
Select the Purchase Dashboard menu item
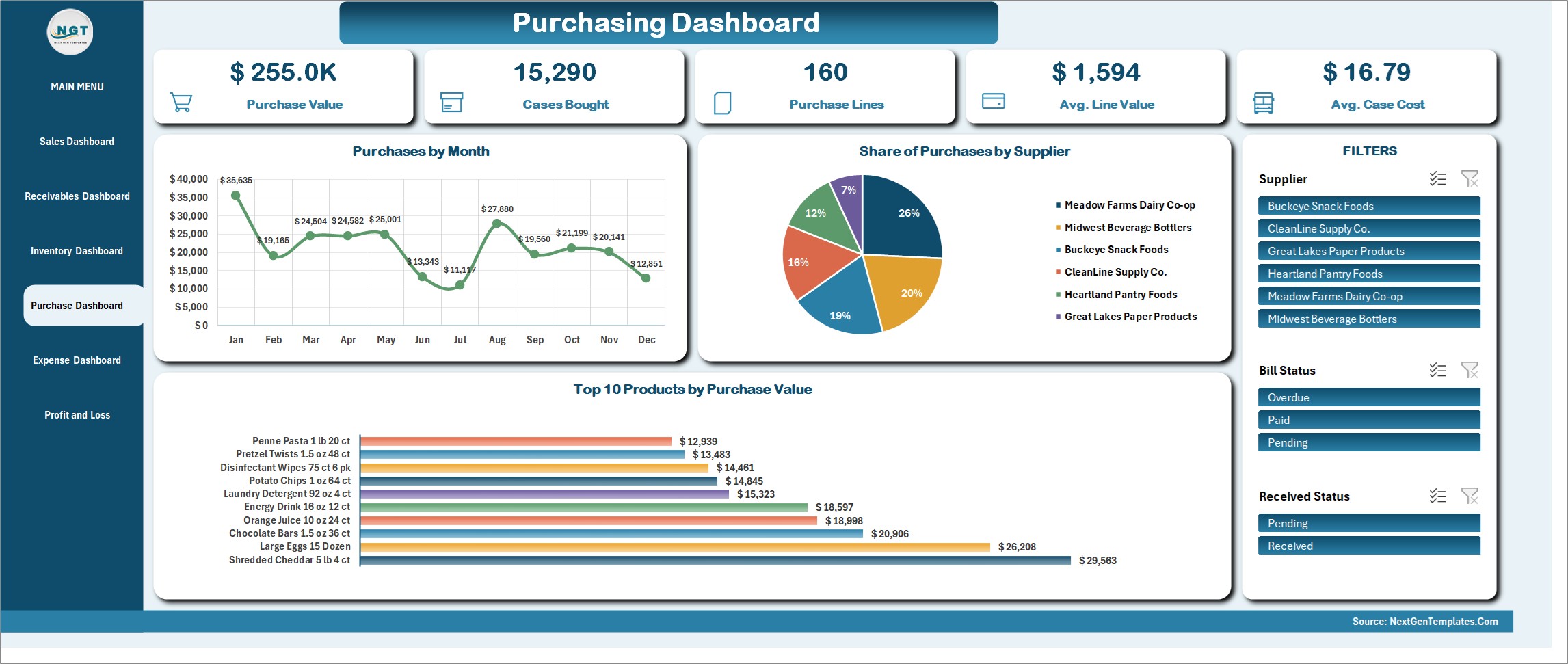83,306
